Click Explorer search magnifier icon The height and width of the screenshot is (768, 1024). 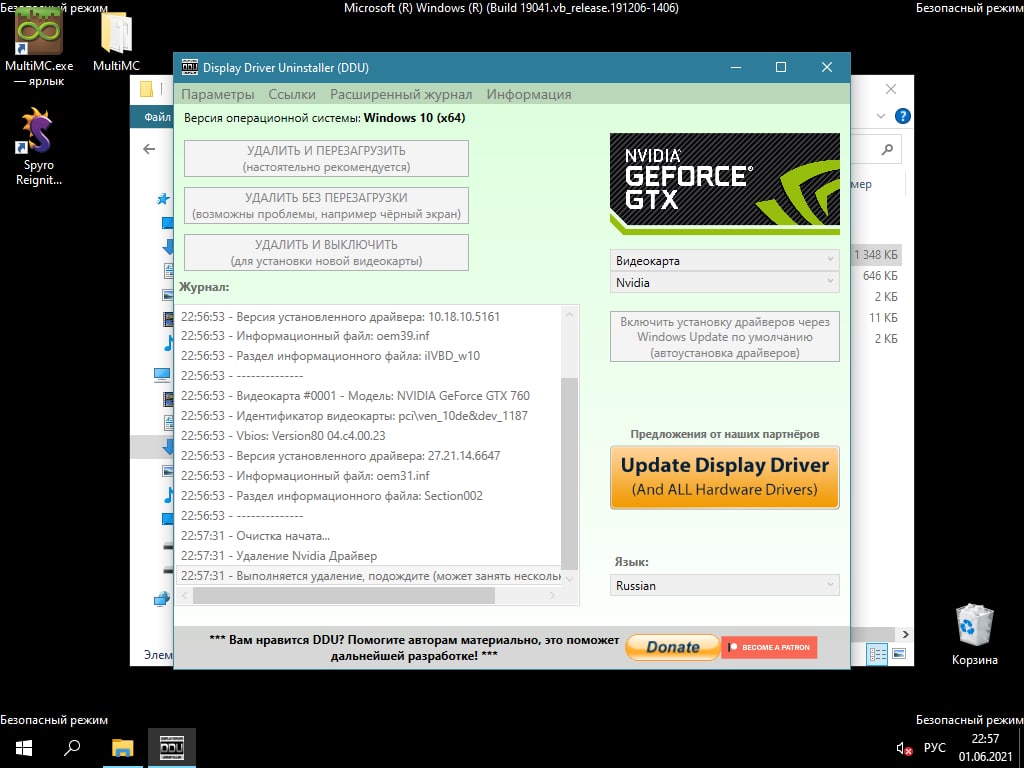tap(887, 150)
